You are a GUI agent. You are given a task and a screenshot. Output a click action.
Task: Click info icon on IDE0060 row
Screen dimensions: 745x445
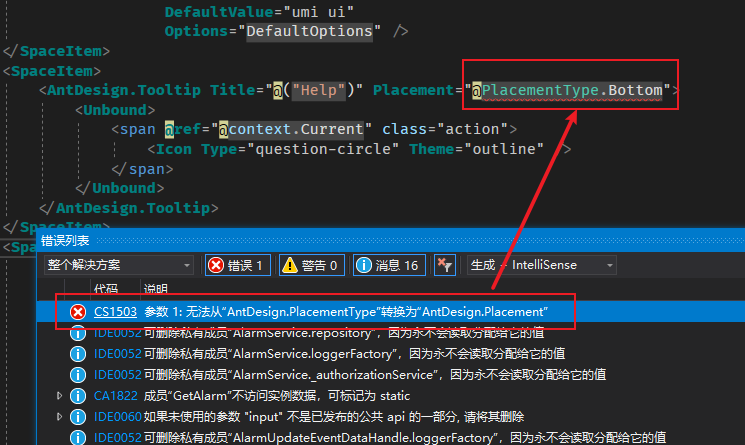tap(78, 417)
